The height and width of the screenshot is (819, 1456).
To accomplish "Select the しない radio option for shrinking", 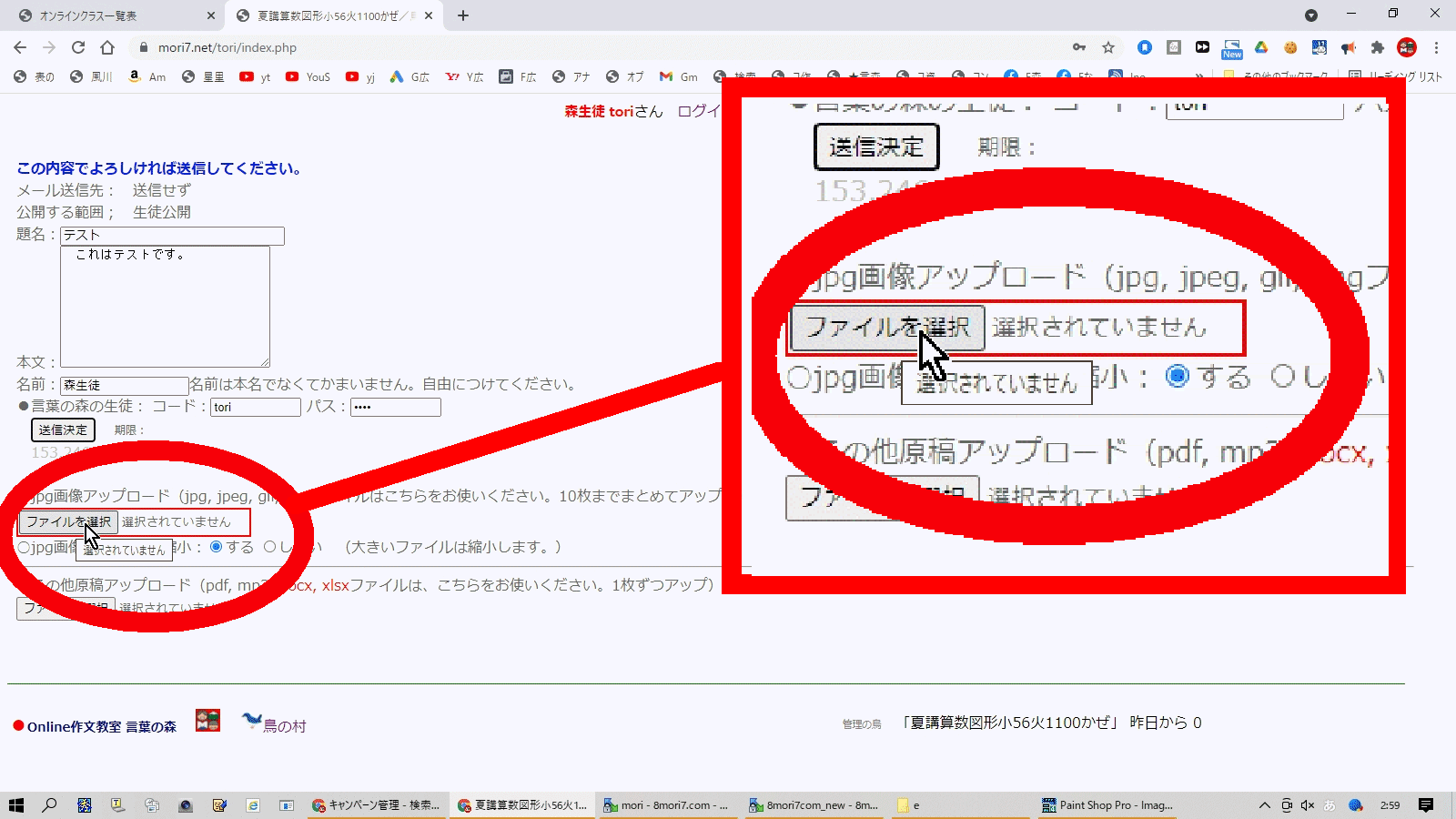I will point(269,547).
